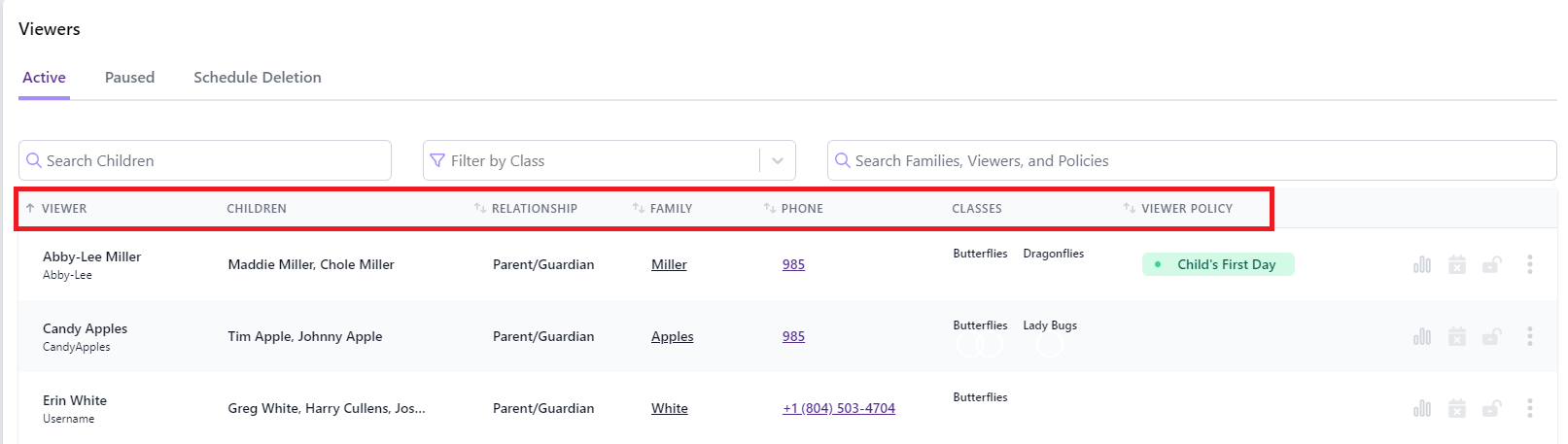Image resolution: width=1568 pixels, height=444 pixels.
Task: Click unlock icon in Candy Apples row
Action: [1492, 336]
